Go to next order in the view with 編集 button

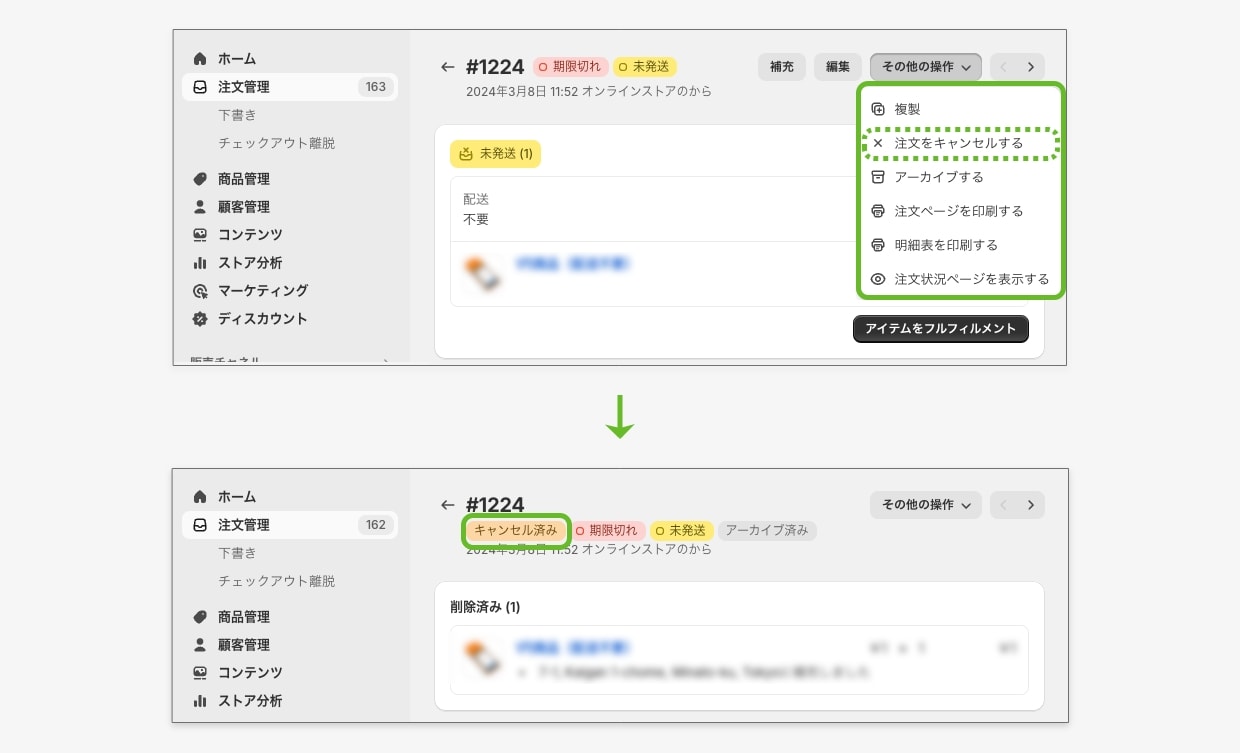pyautogui.click(x=1031, y=67)
